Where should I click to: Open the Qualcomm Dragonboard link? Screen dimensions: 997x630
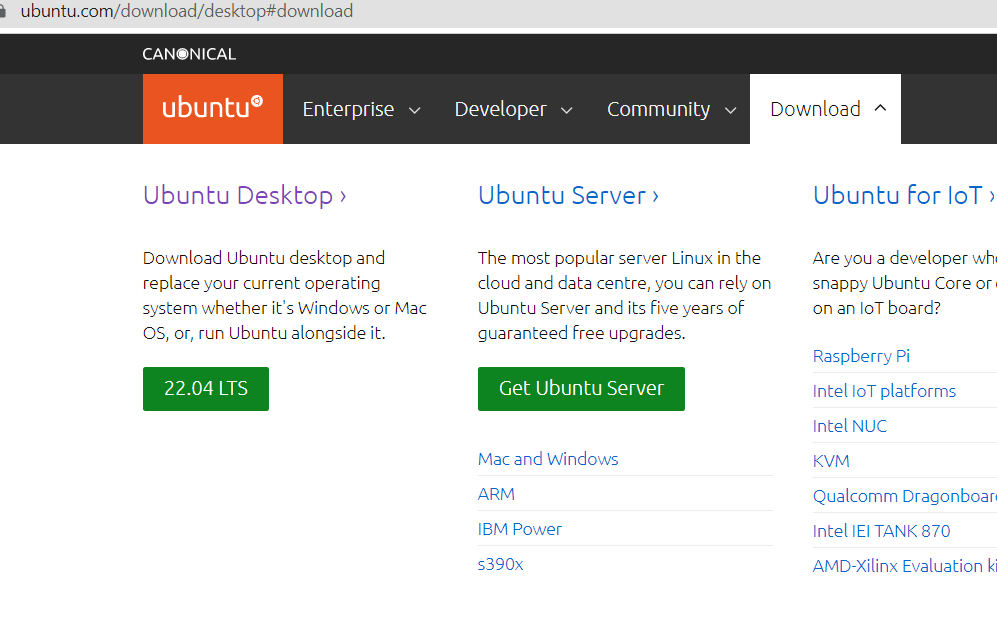click(905, 496)
